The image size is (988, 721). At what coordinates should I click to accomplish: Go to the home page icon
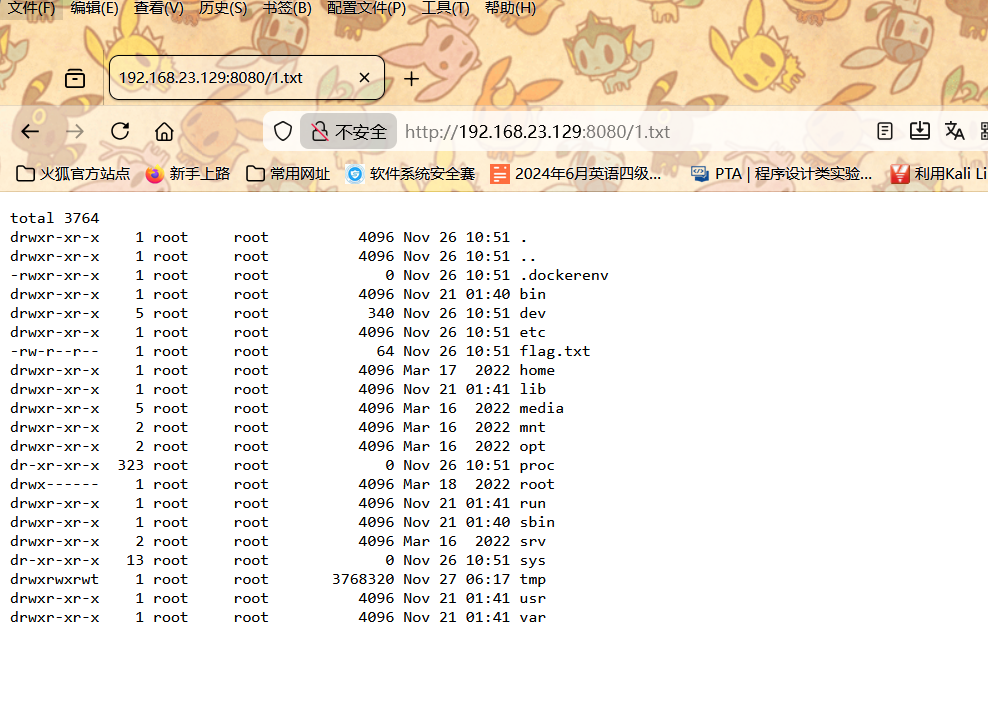coord(165,132)
